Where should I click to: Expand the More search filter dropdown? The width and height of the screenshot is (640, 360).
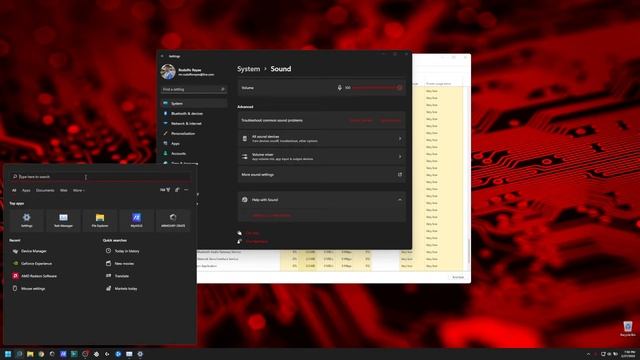79,190
